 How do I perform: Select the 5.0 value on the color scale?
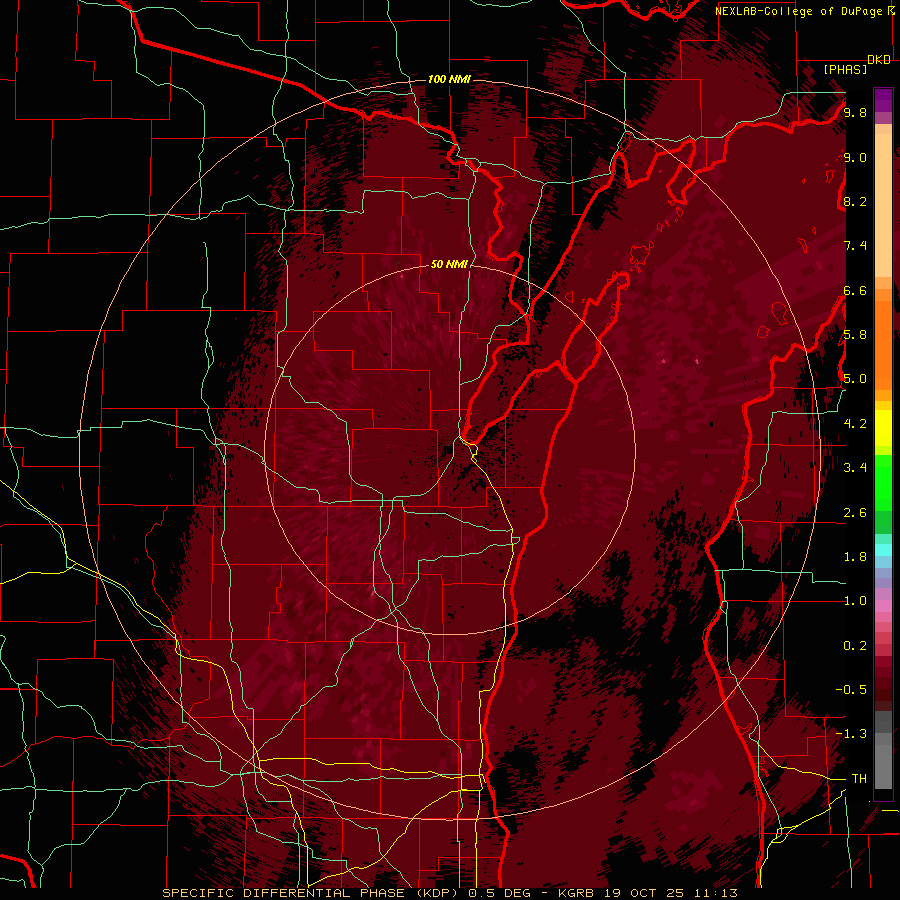click(x=855, y=379)
